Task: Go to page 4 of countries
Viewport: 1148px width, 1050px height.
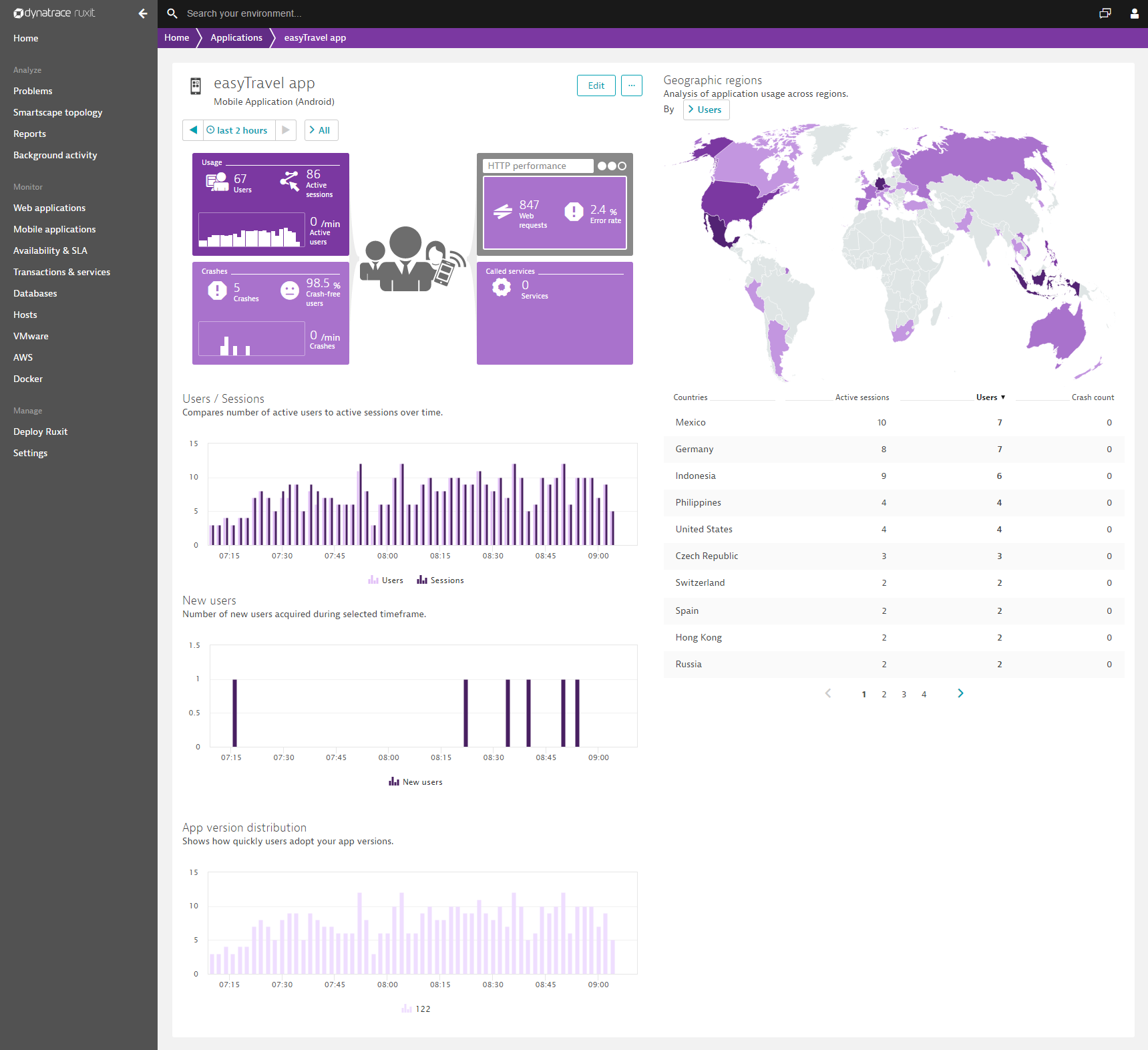Action: pyautogui.click(x=924, y=695)
